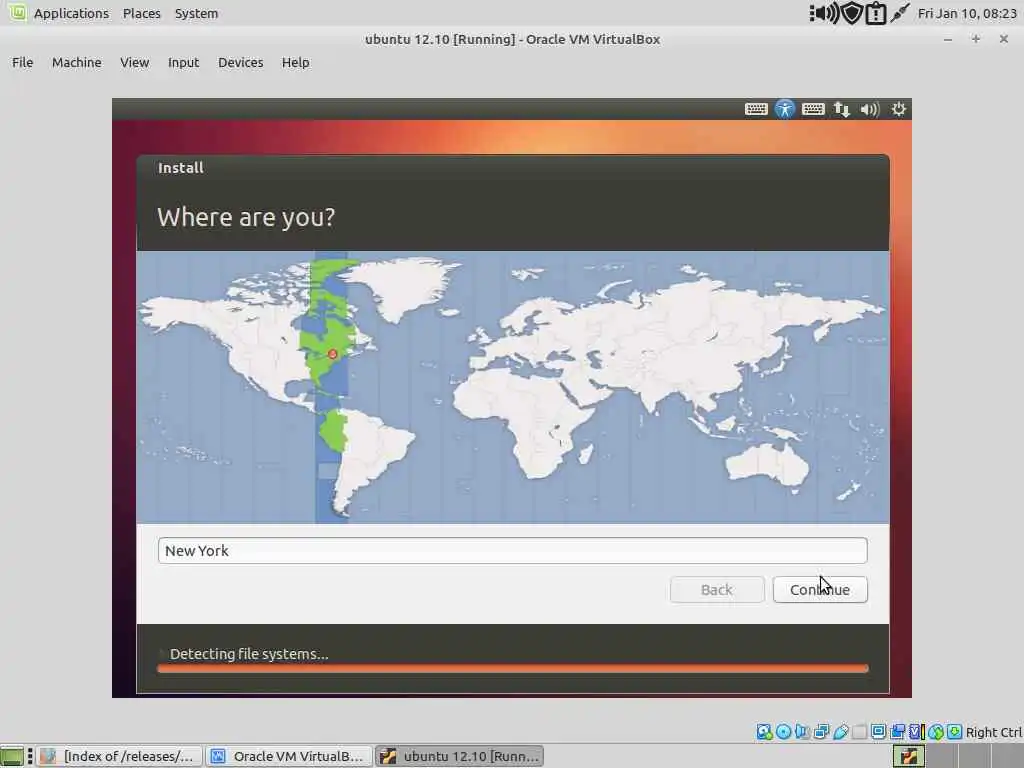Click keyboard icon left of accessibility icon
The width and height of the screenshot is (1024, 768).
(756, 109)
